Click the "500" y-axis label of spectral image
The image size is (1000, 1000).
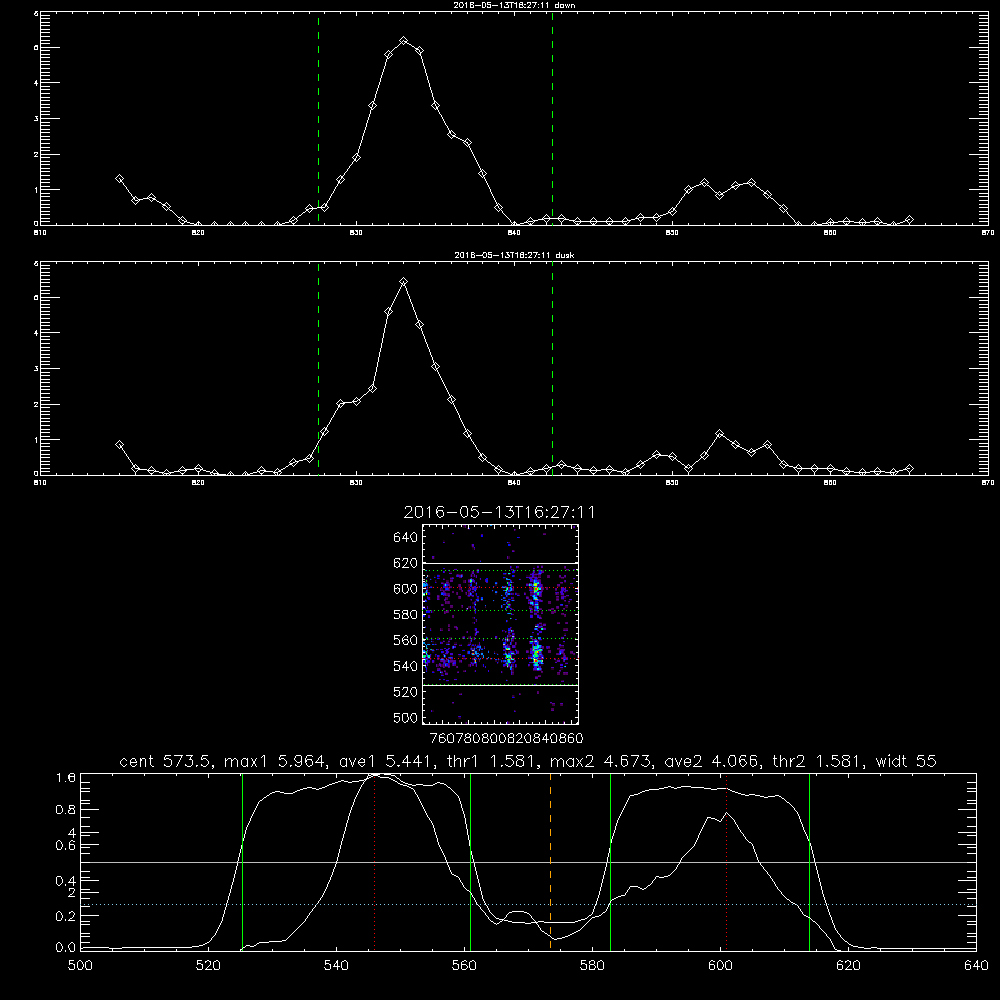(x=406, y=717)
